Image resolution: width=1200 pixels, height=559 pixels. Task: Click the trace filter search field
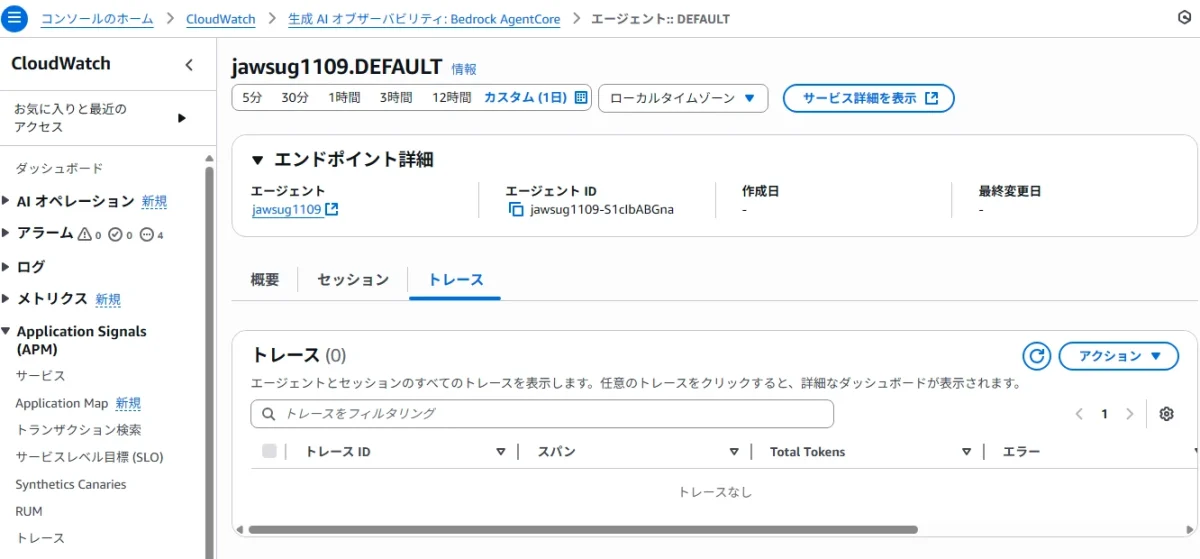coord(542,413)
